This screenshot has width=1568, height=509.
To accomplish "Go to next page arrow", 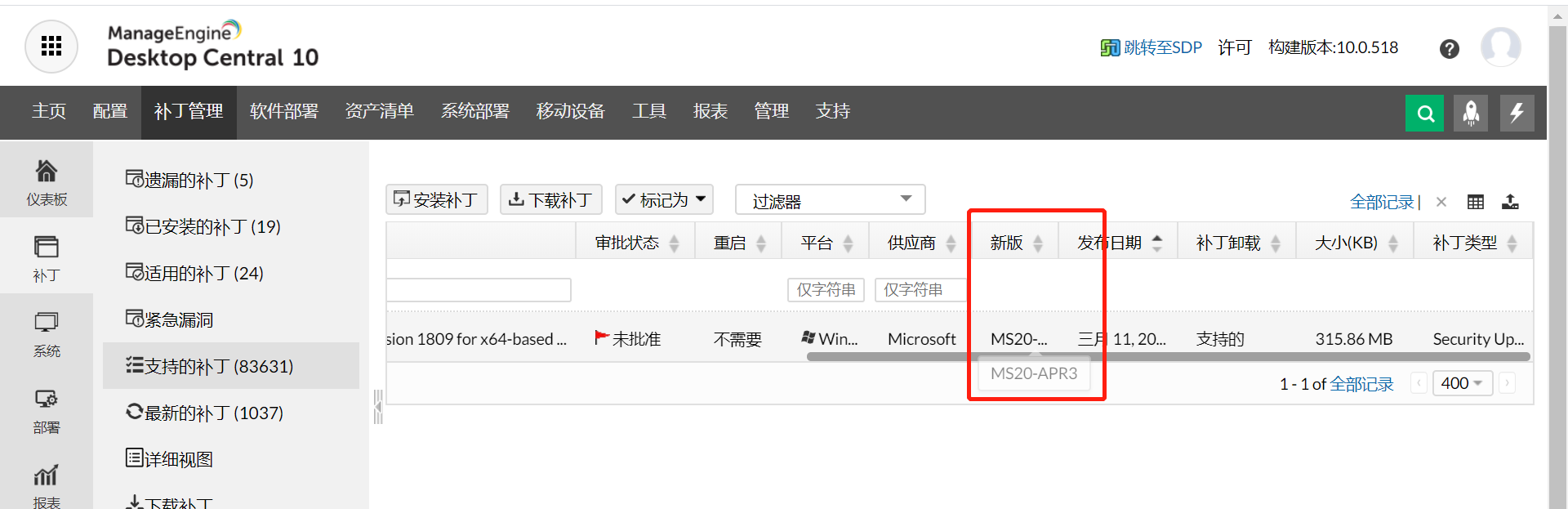I will [1508, 383].
